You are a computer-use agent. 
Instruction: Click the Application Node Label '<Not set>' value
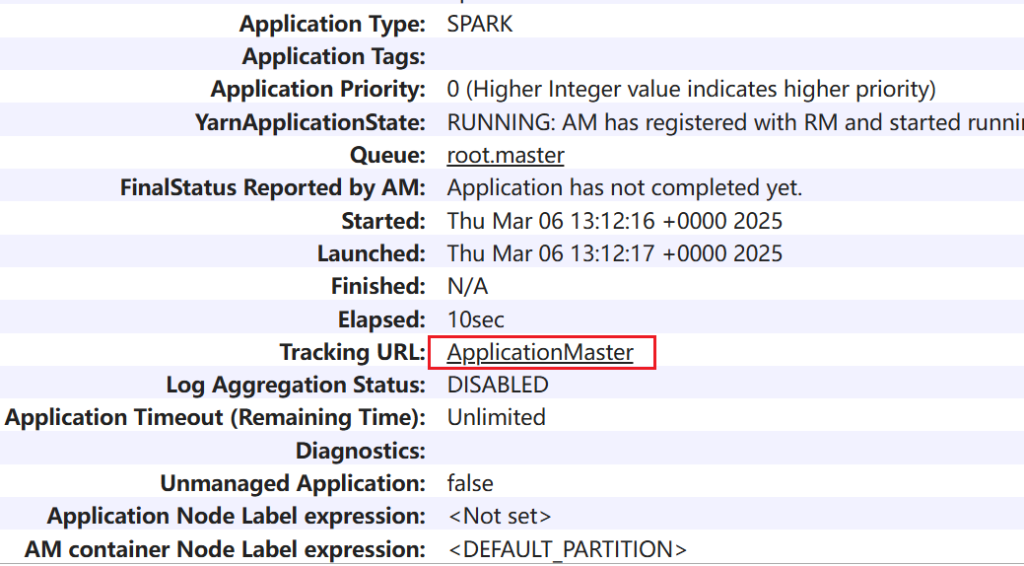(499, 517)
